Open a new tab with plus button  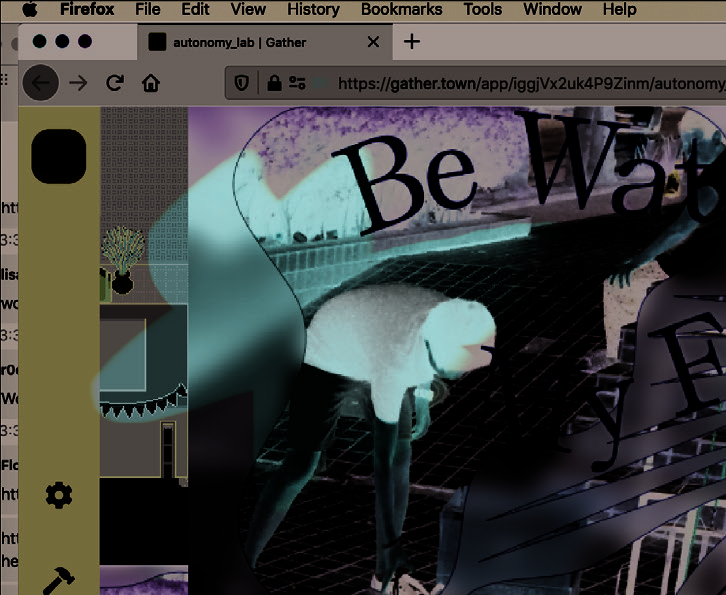[x=411, y=42]
